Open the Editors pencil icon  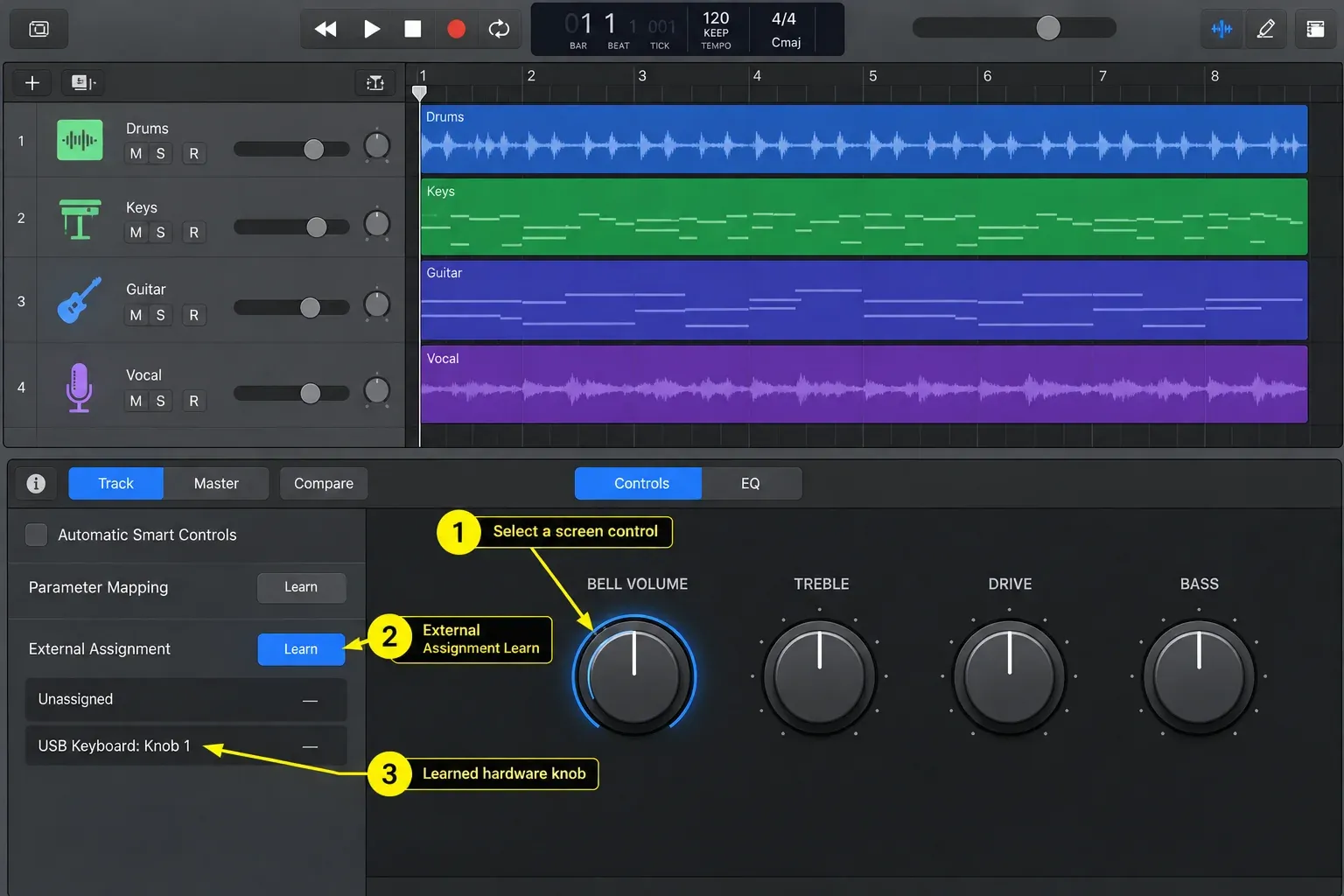tap(1266, 29)
